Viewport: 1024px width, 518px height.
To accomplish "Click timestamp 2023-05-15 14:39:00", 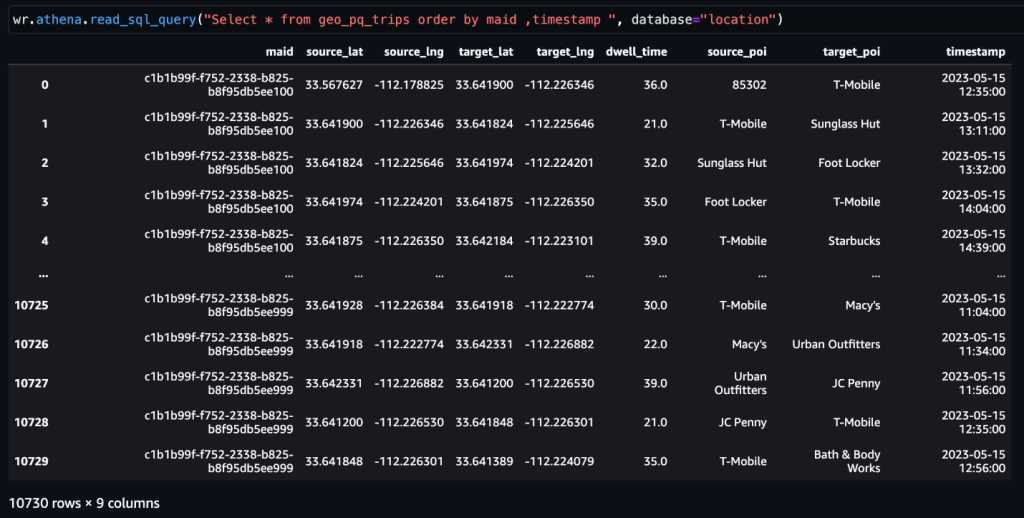I will tap(973, 240).
